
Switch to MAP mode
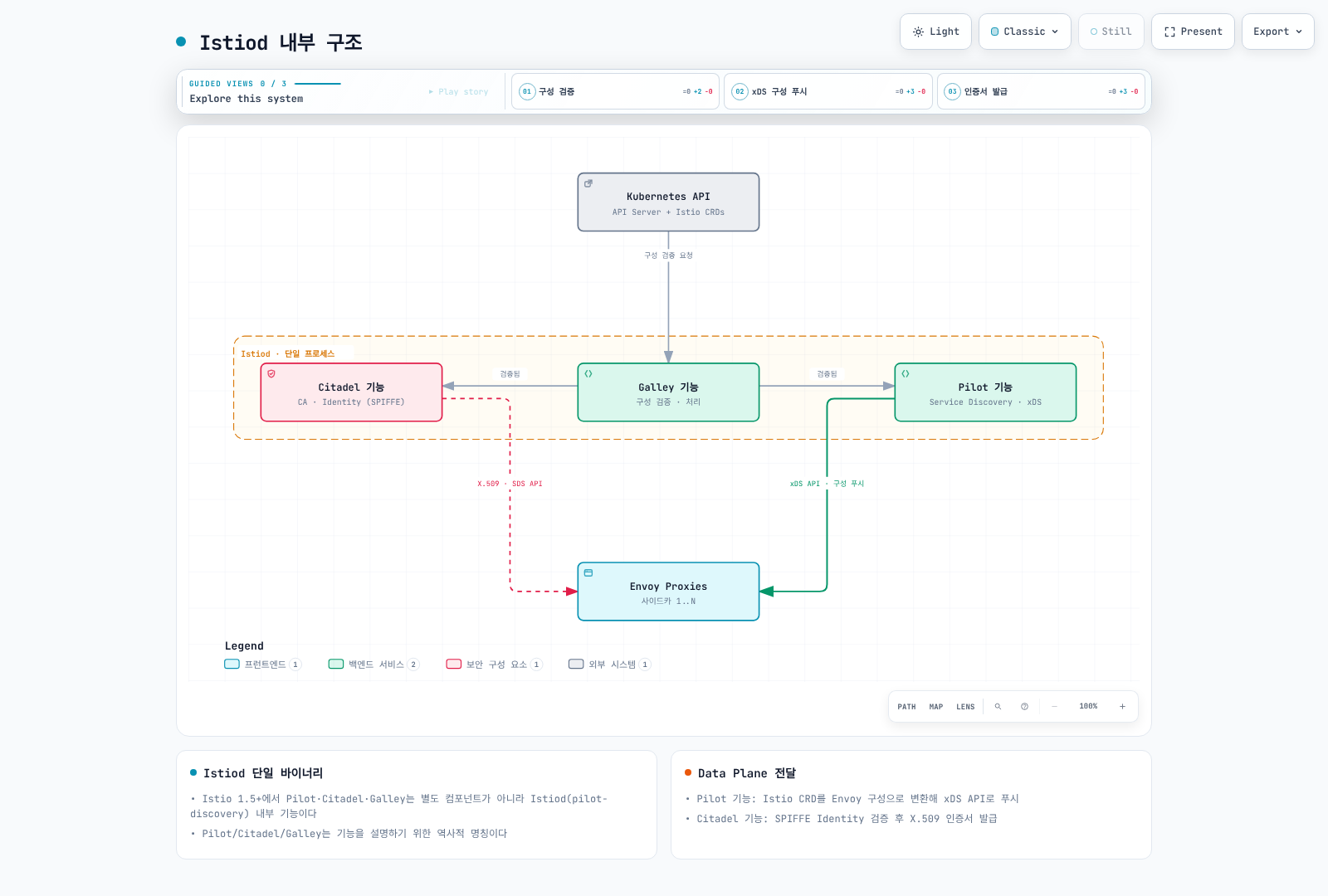coord(936,707)
